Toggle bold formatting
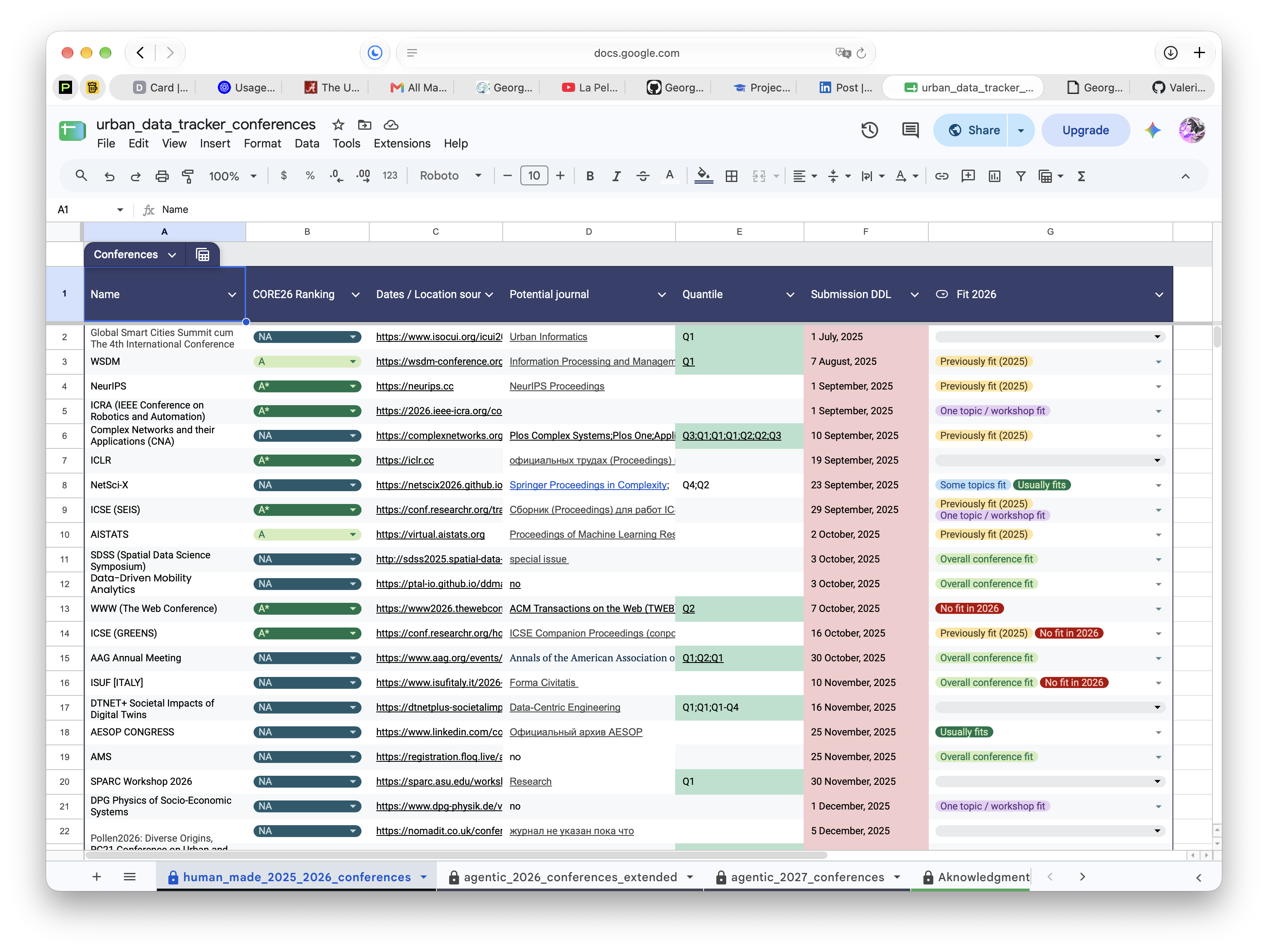The image size is (1268, 952). (x=589, y=176)
